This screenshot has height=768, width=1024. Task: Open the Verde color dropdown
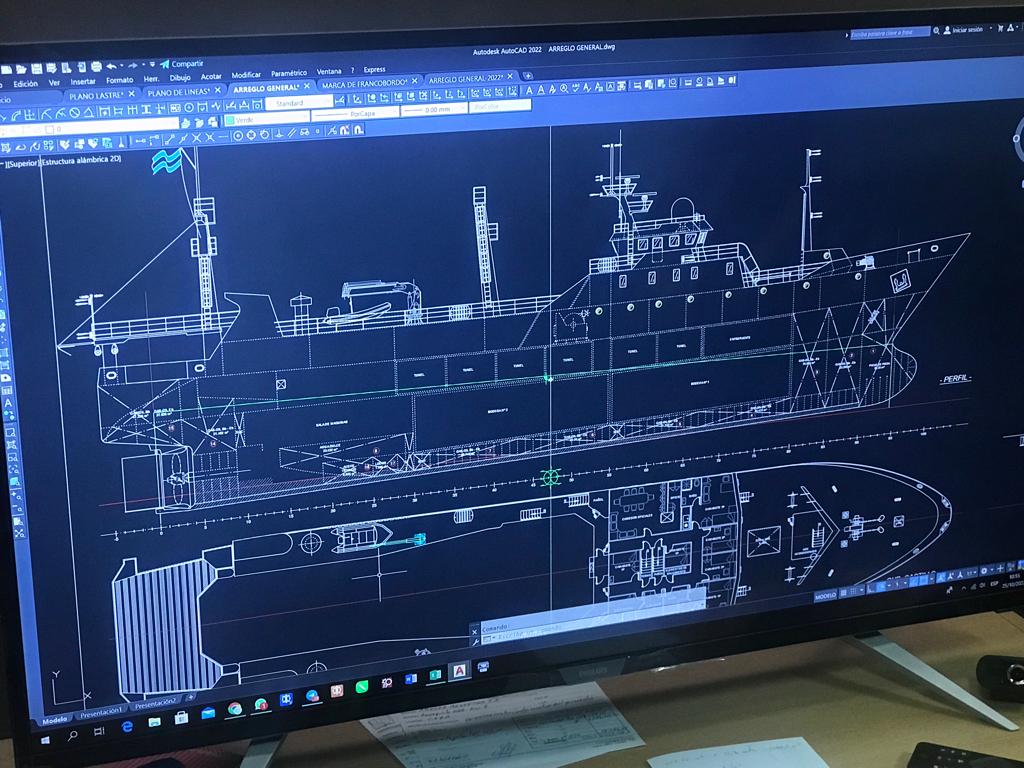point(266,120)
